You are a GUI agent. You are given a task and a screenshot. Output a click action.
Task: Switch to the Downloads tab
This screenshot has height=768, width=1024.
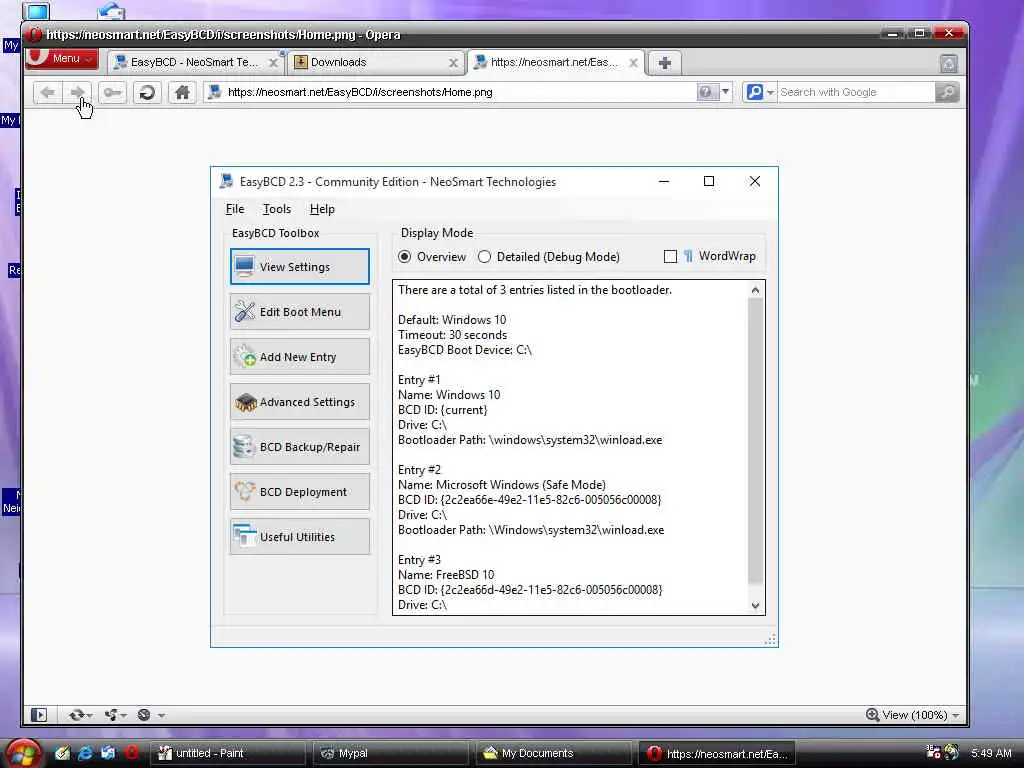pos(375,62)
